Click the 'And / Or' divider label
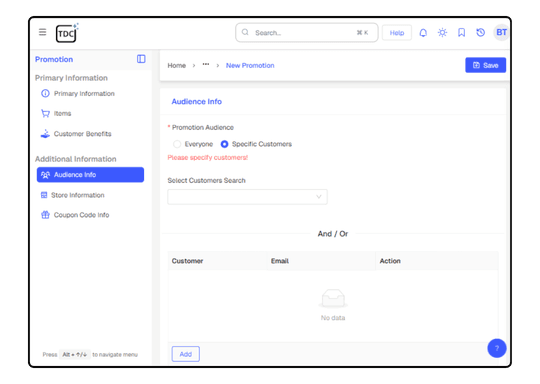Viewport: 540px width, 384px height. (x=333, y=234)
